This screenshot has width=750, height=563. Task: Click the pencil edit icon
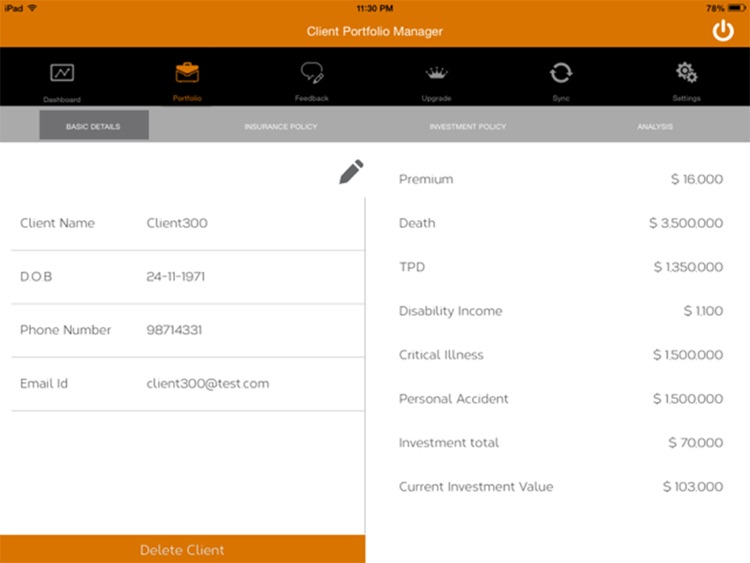point(351,172)
